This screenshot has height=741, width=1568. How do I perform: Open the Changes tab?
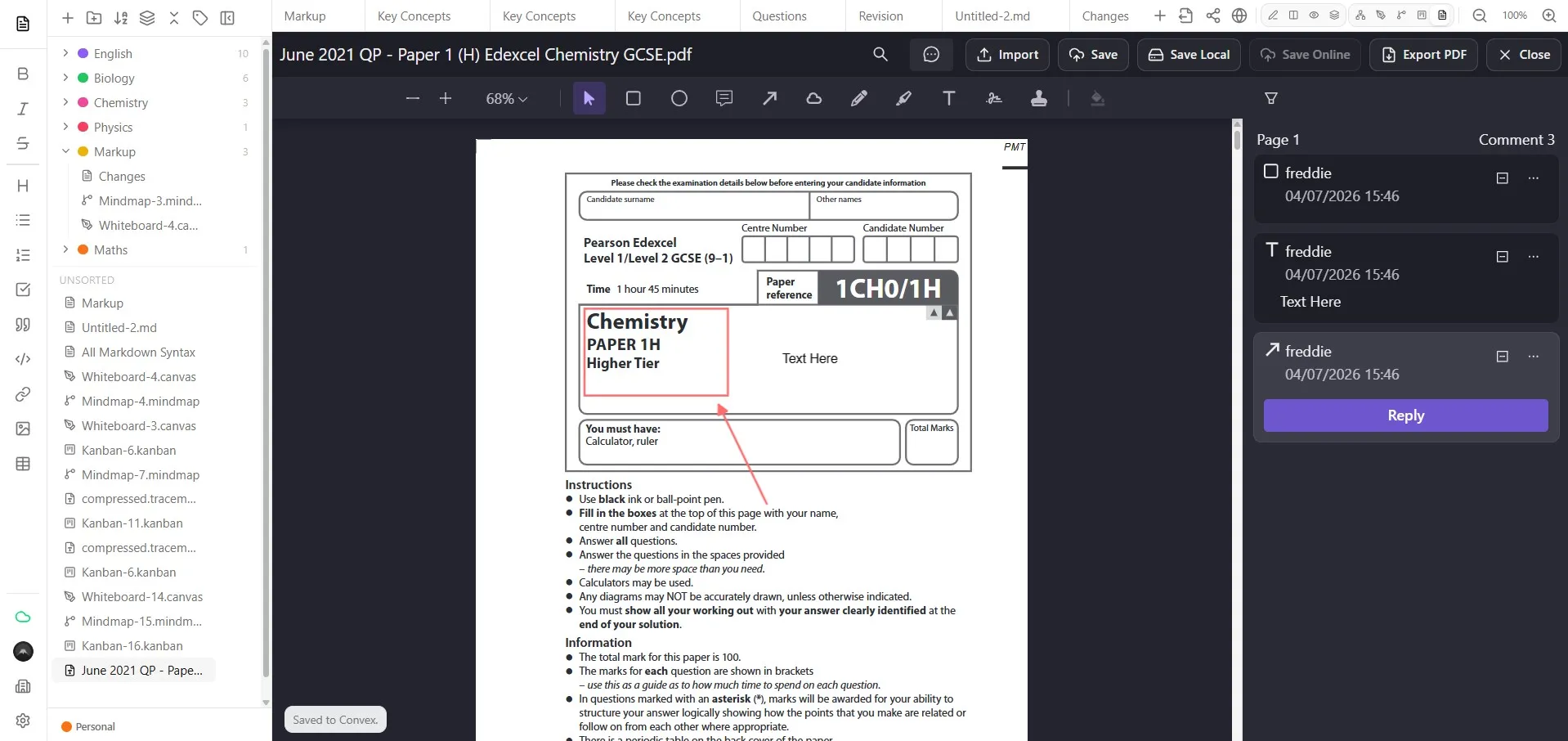(x=1105, y=16)
